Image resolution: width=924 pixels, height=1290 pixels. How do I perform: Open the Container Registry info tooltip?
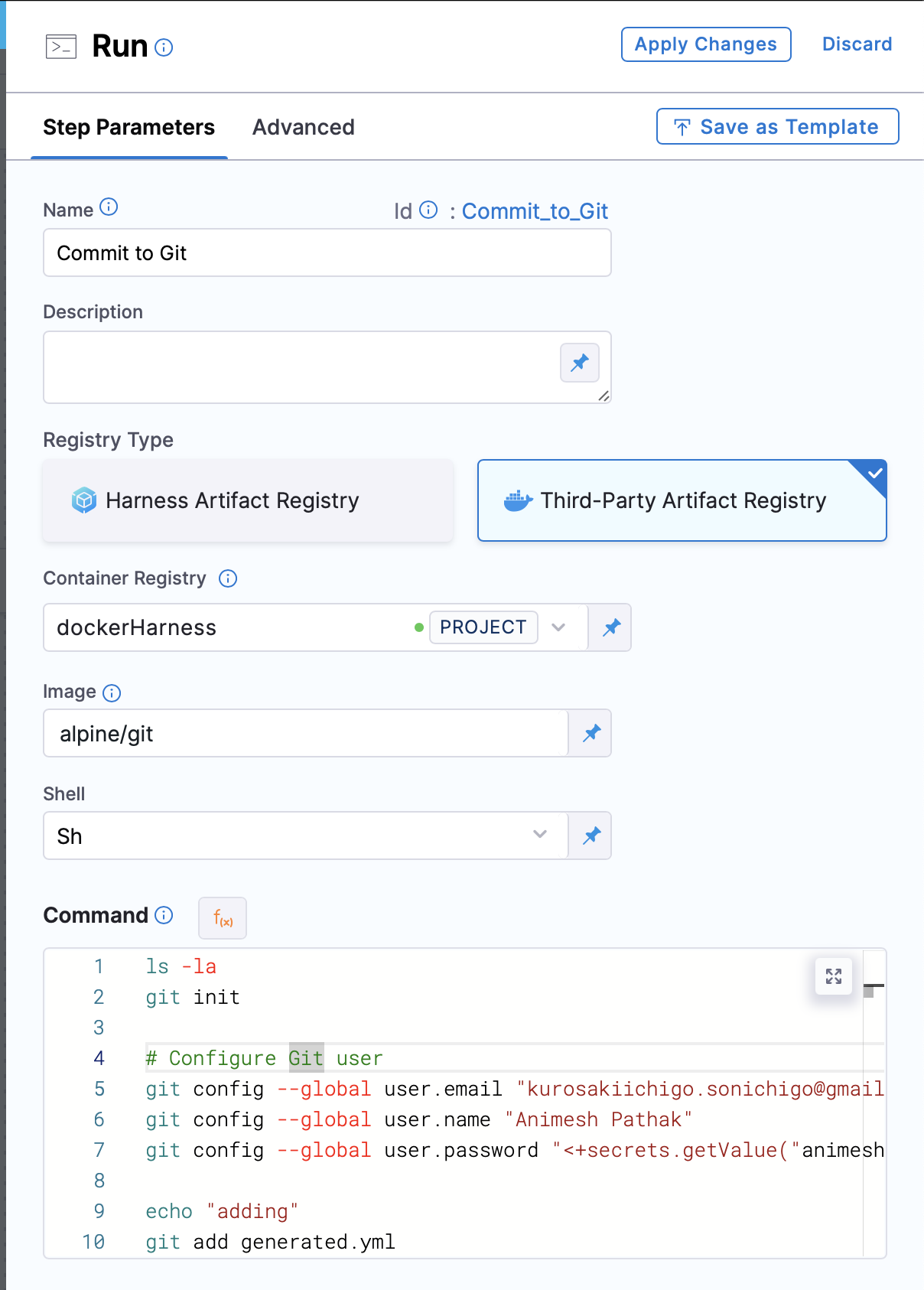point(229,578)
